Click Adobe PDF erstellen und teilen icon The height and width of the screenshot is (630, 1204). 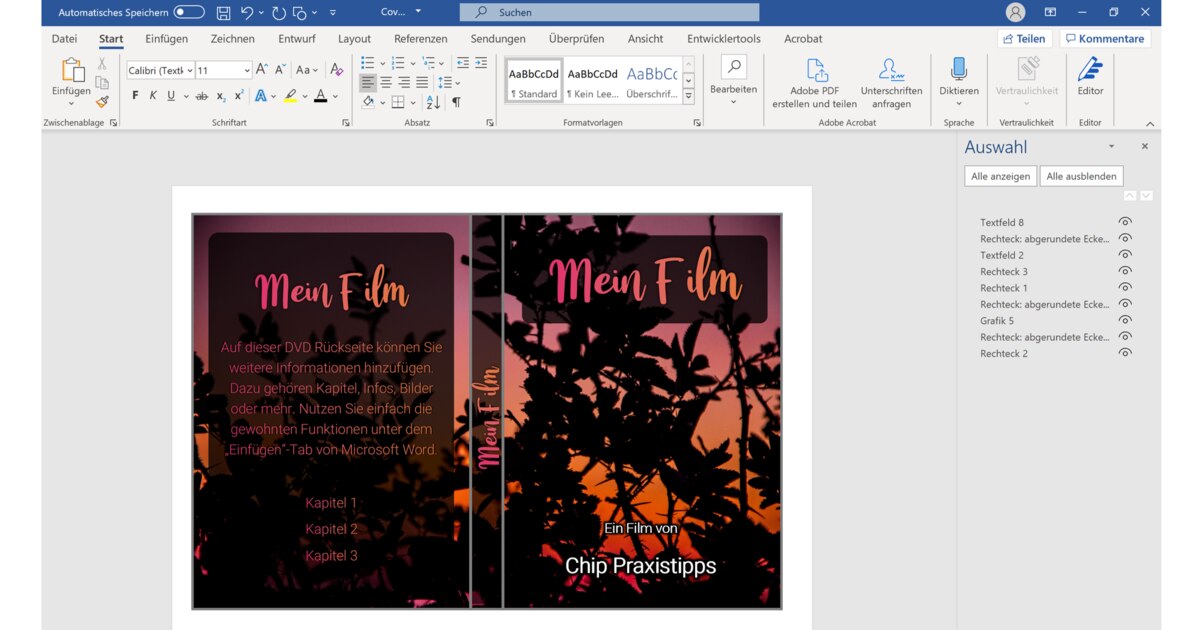point(816,70)
